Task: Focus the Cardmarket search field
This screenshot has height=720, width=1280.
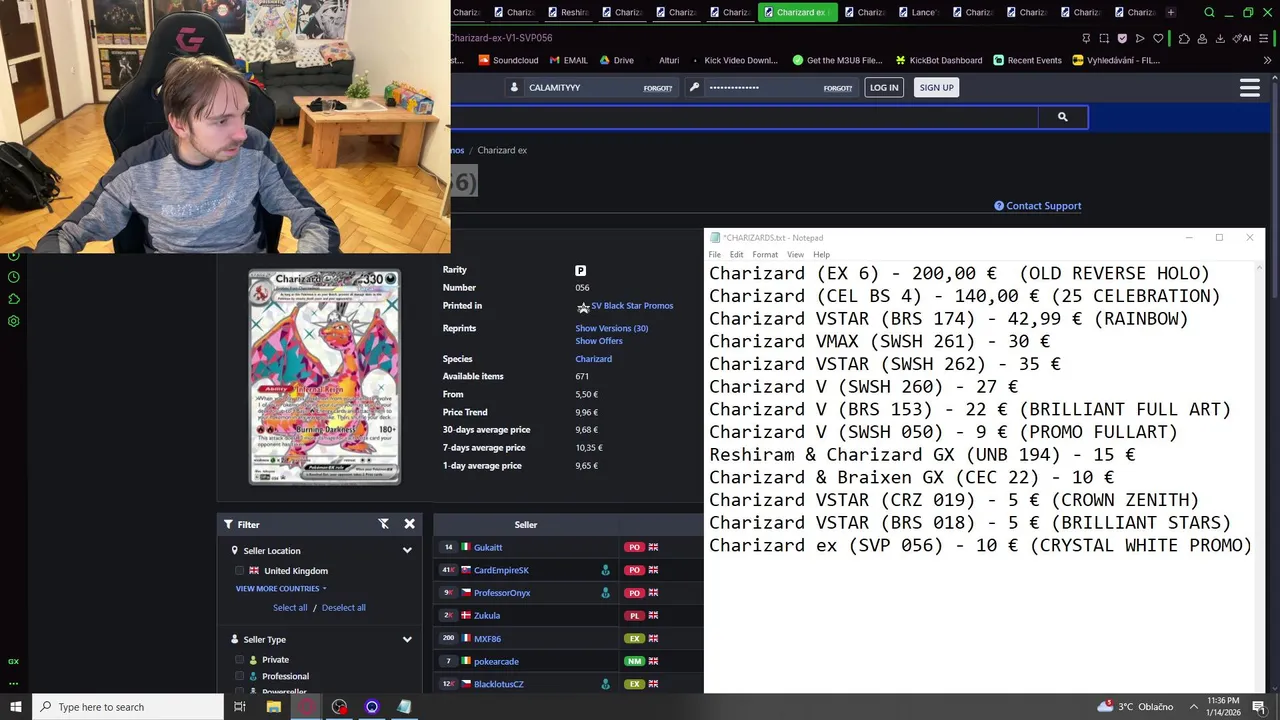Action: tap(744, 117)
